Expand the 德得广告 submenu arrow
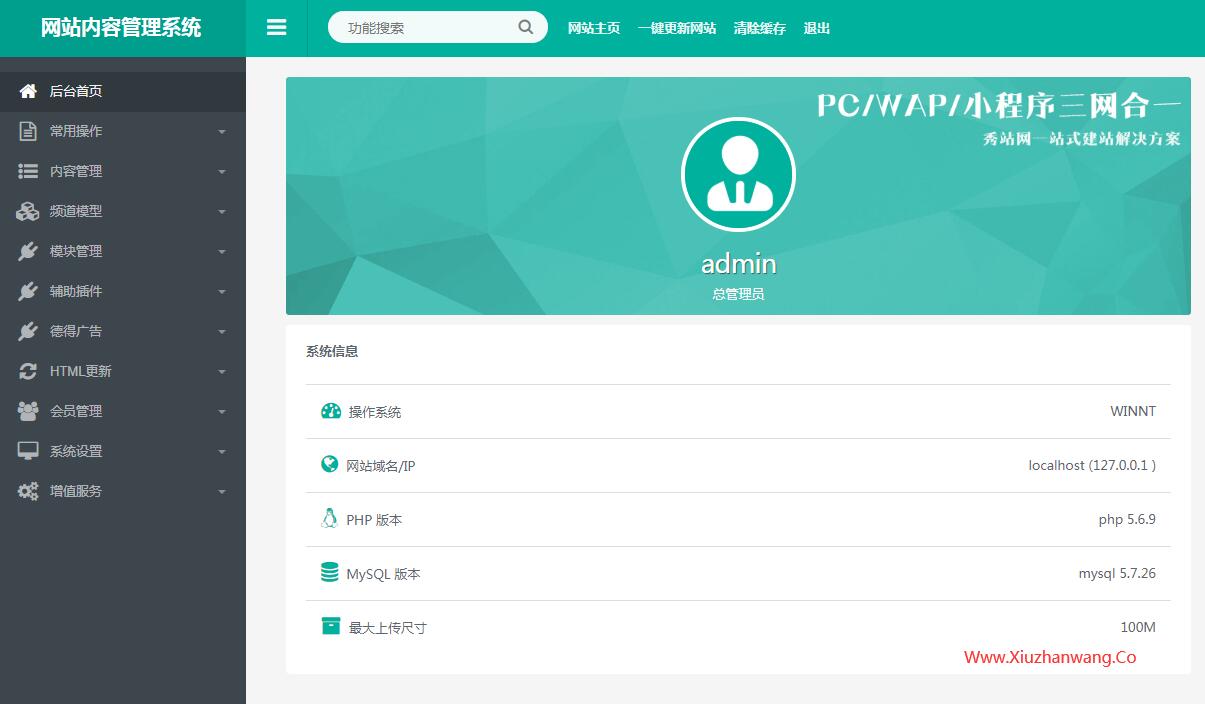The height and width of the screenshot is (704, 1205). (x=222, y=332)
